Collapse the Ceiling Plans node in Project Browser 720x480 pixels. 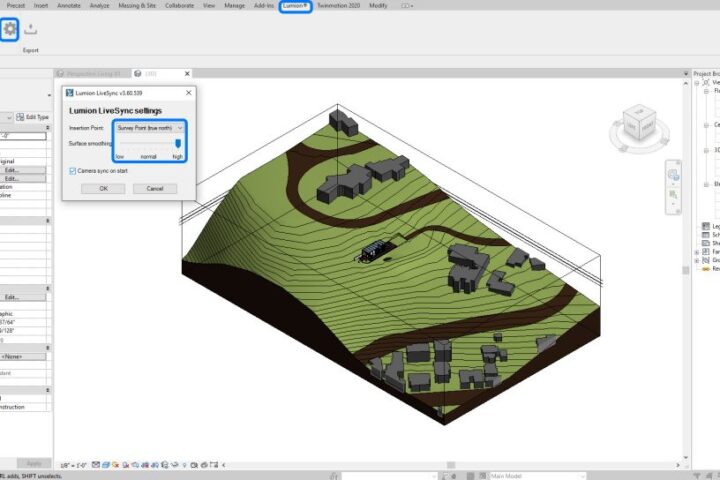pos(706,125)
